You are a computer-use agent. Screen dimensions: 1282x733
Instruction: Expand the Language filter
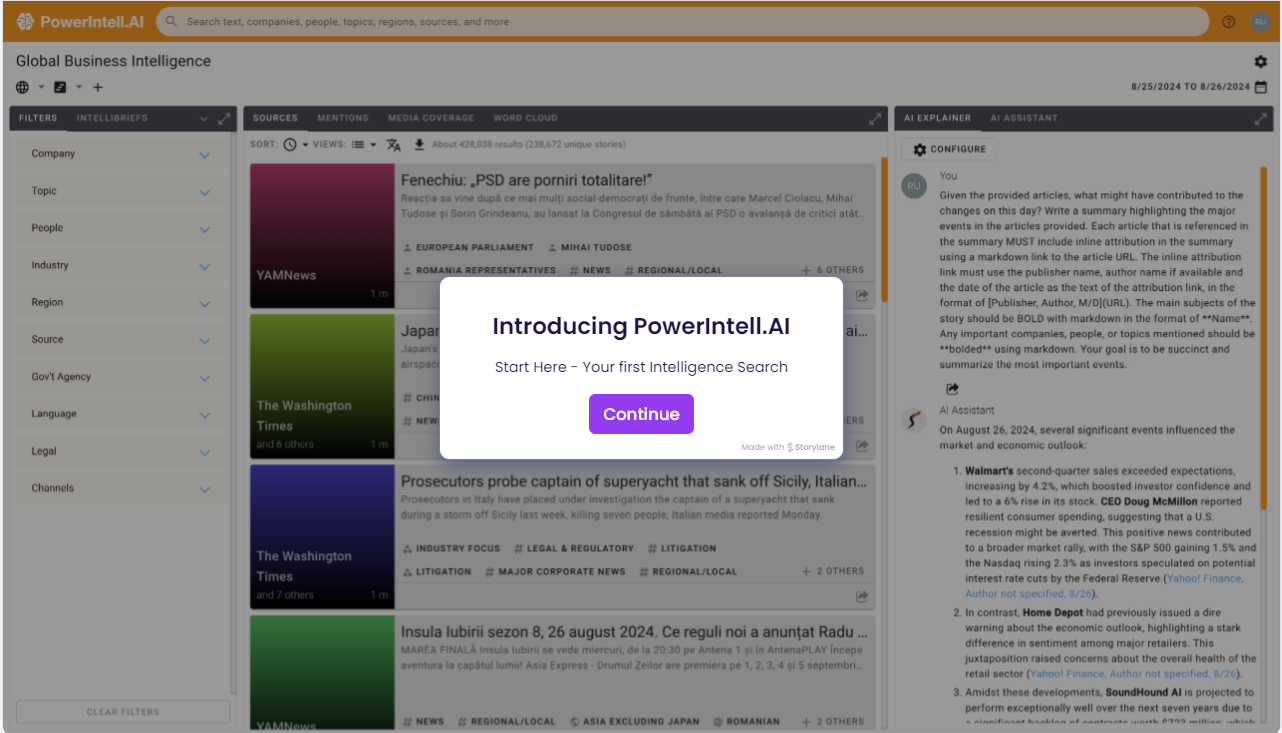coord(120,414)
